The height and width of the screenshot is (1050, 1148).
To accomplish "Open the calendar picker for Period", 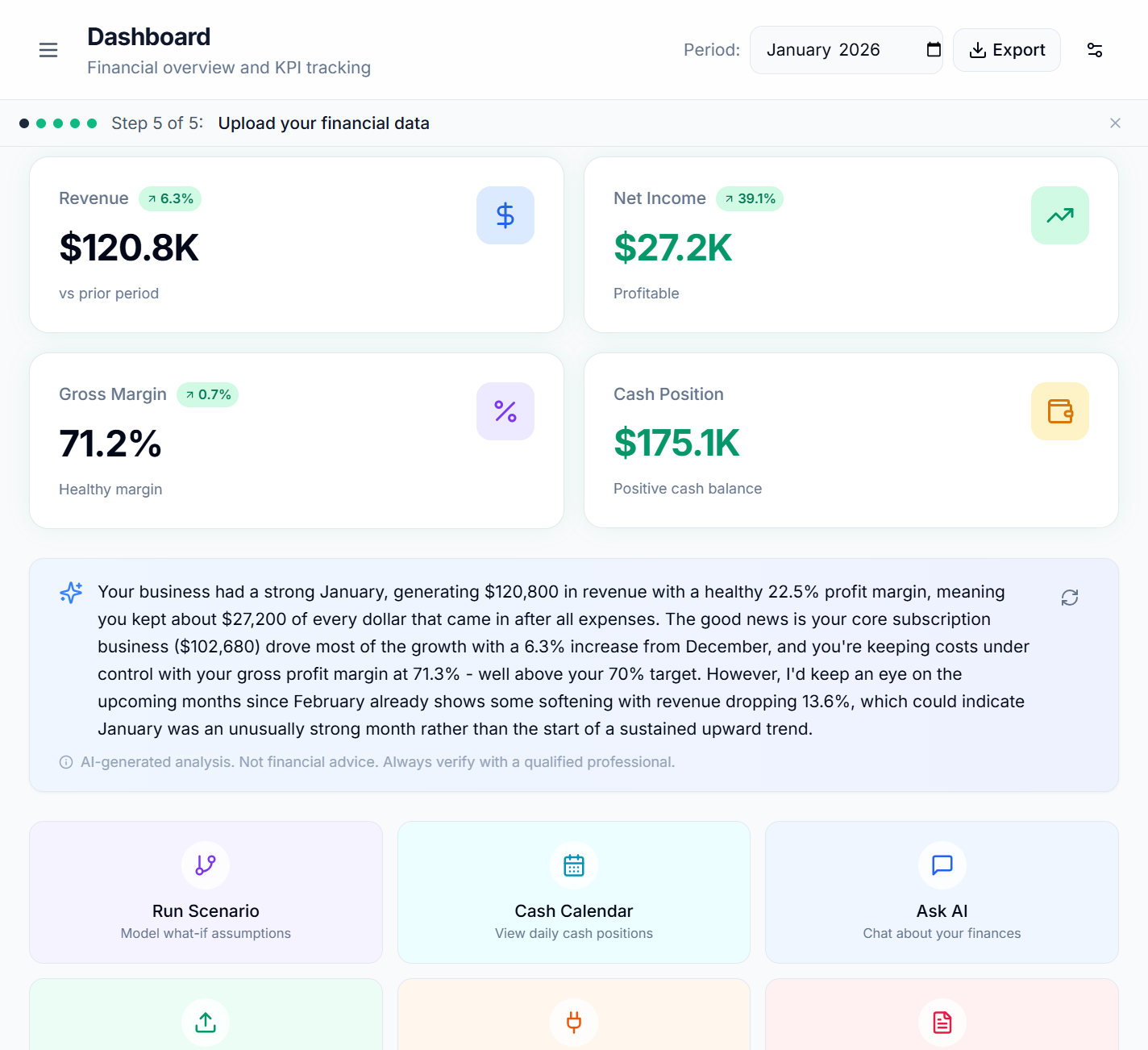I will [x=933, y=49].
